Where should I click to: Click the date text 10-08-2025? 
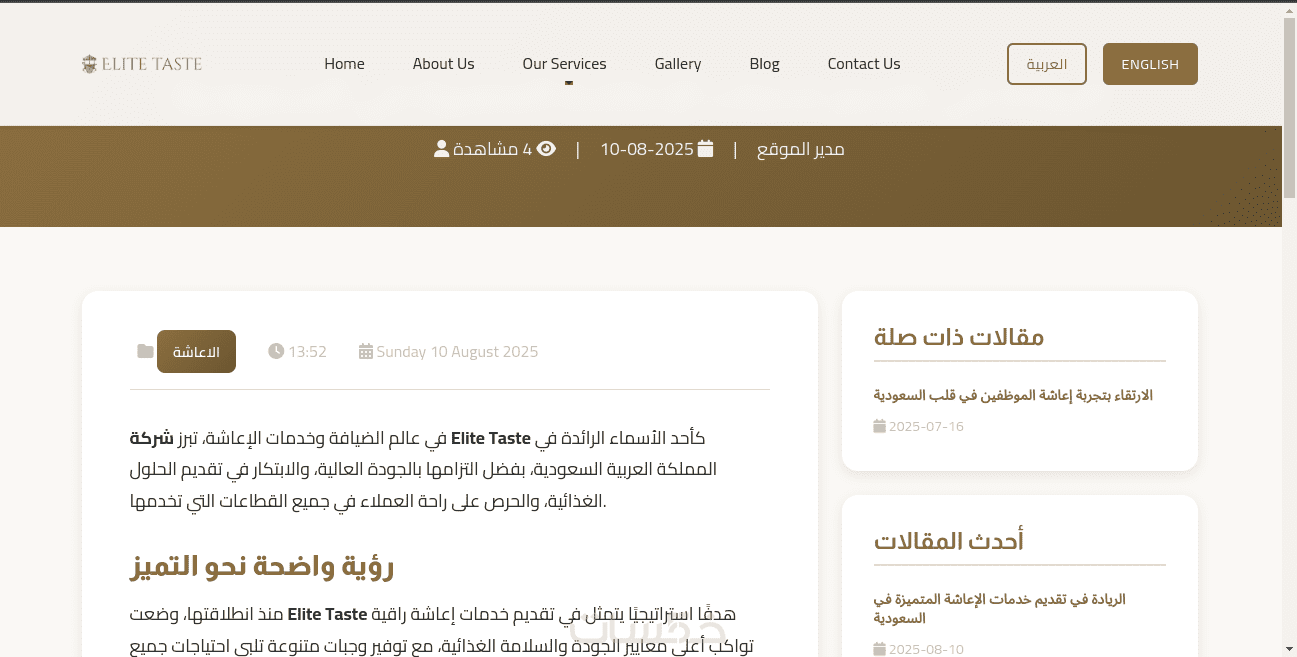[x=647, y=149]
